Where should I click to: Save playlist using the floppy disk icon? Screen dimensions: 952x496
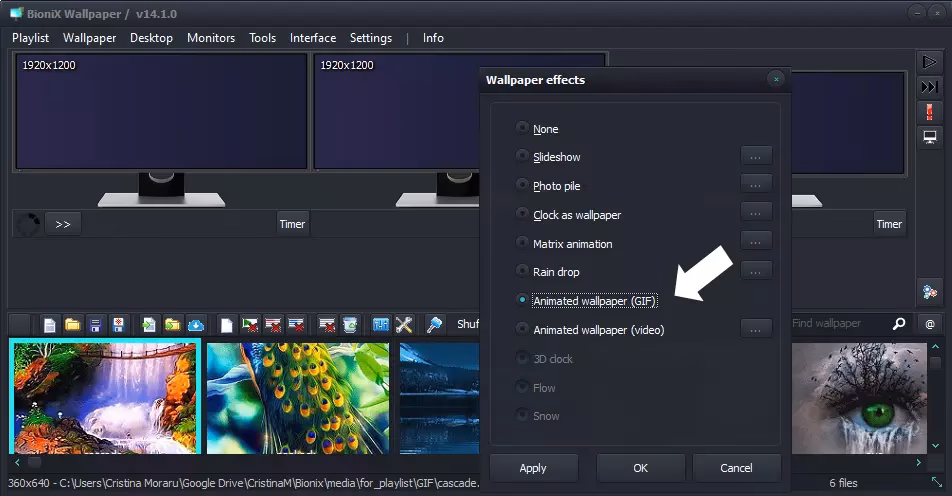point(95,325)
